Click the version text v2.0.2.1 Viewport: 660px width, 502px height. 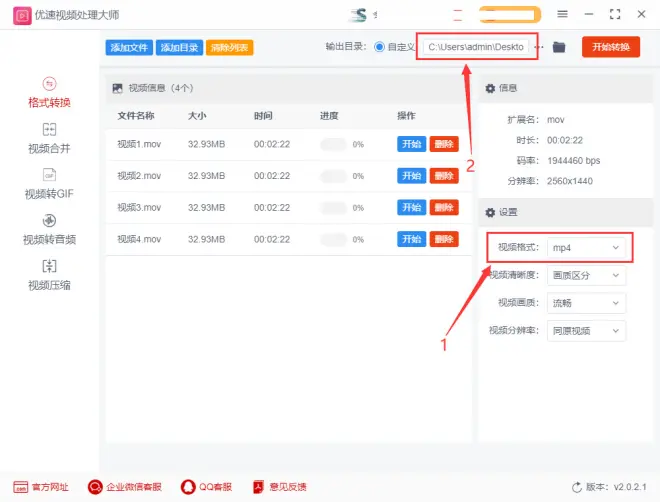[x=630, y=487]
